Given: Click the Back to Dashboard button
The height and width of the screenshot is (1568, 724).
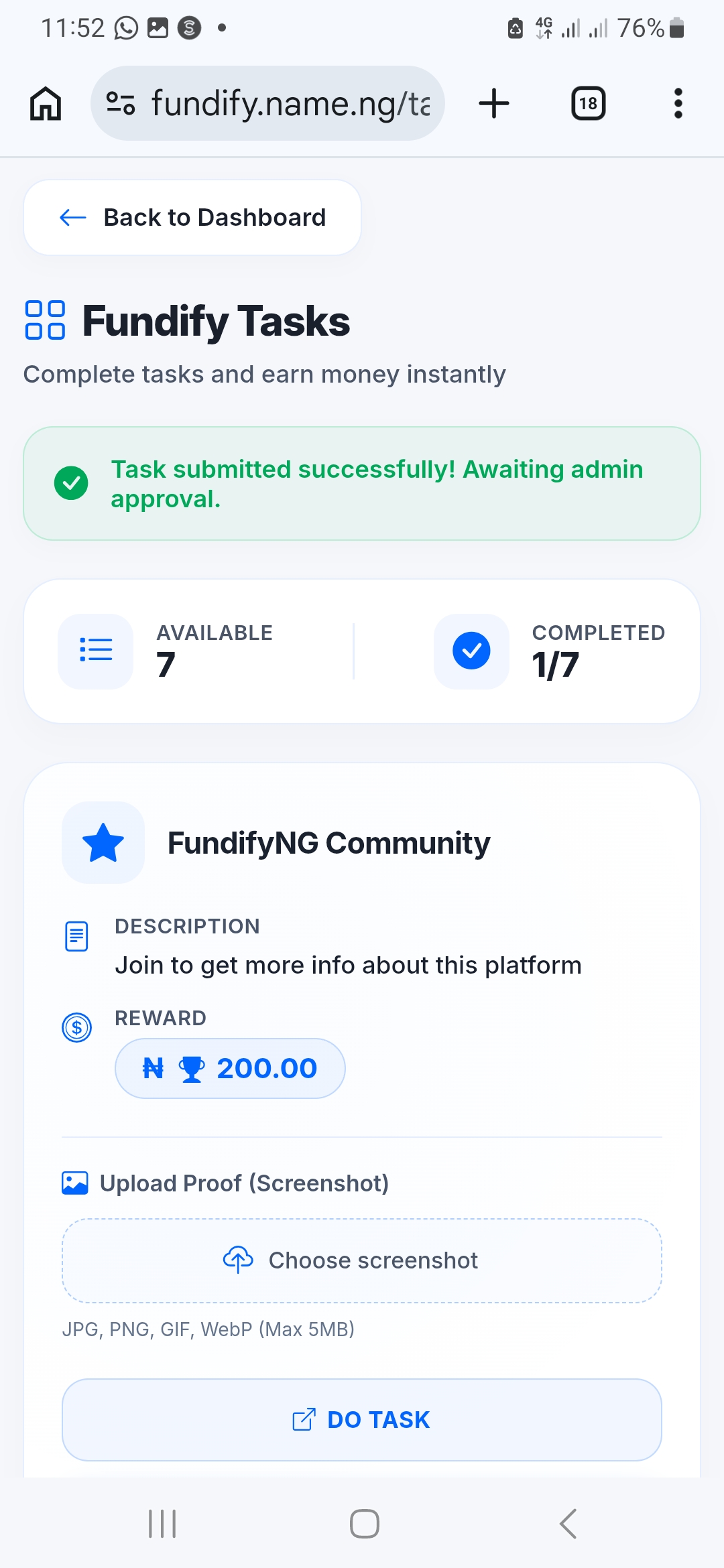Looking at the screenshot, I should coord(192,218).
